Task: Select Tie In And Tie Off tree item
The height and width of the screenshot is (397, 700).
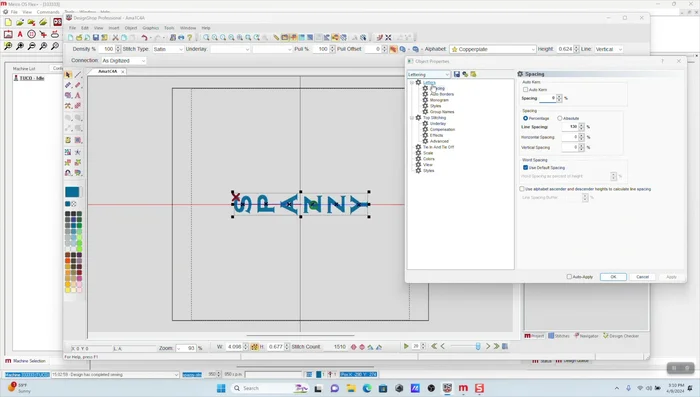Action: pyautogui.click(x=438, y=147)
